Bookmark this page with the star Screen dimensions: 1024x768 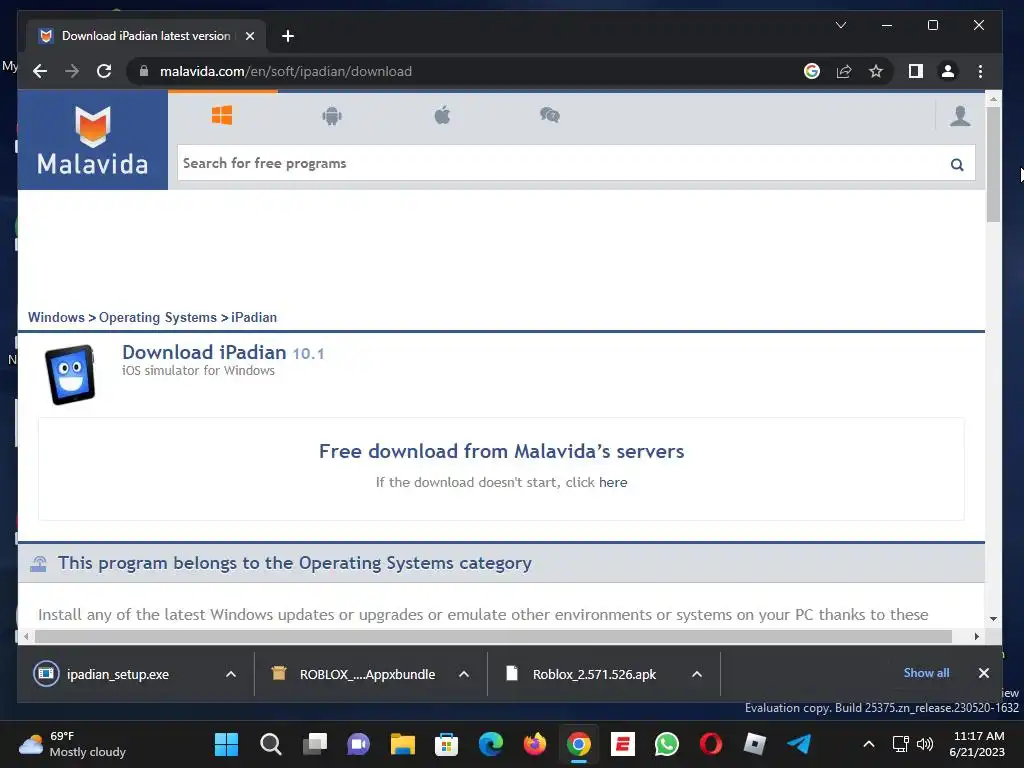876,71
